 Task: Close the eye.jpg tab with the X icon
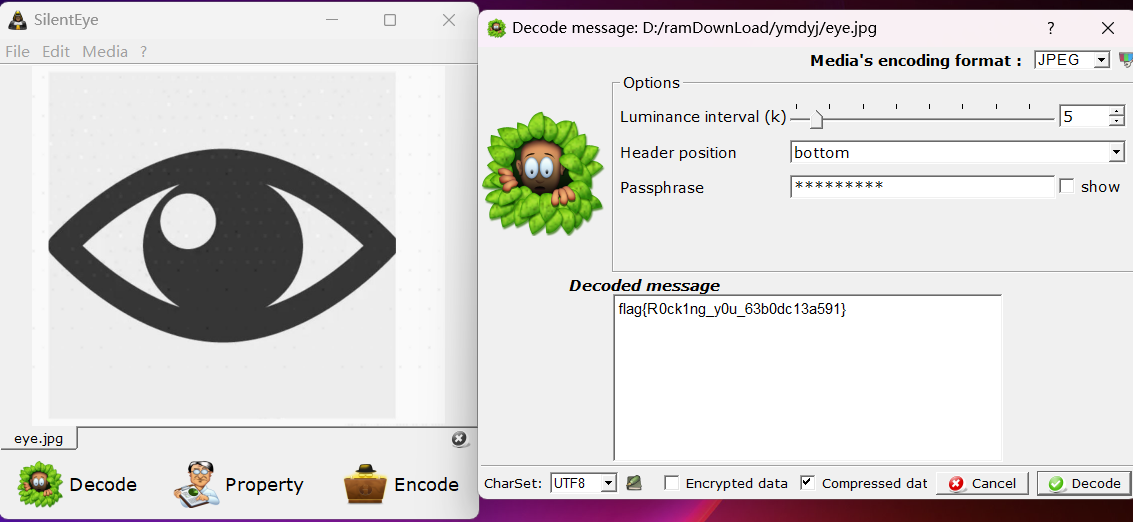point(458,439)
